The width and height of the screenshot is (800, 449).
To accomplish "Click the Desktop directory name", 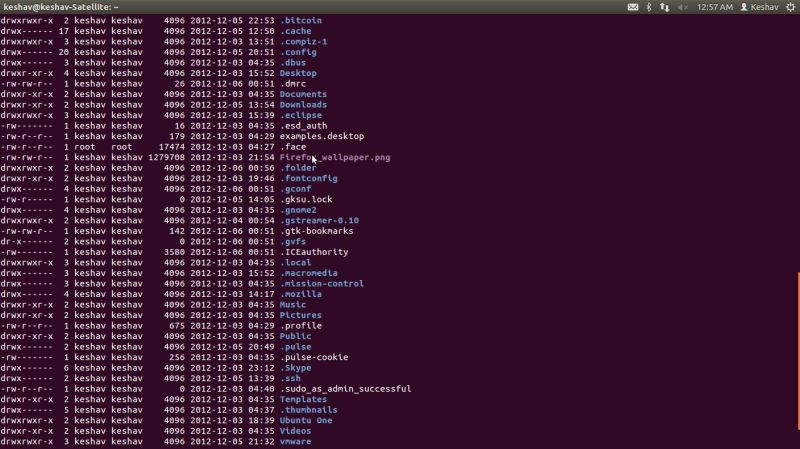I will click(298, 73).
